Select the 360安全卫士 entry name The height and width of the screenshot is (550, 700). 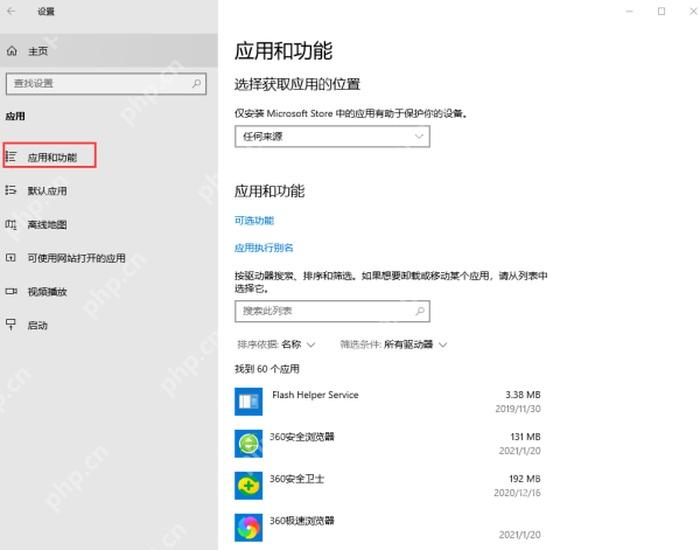pyautogui.click(x=296, y=479)
